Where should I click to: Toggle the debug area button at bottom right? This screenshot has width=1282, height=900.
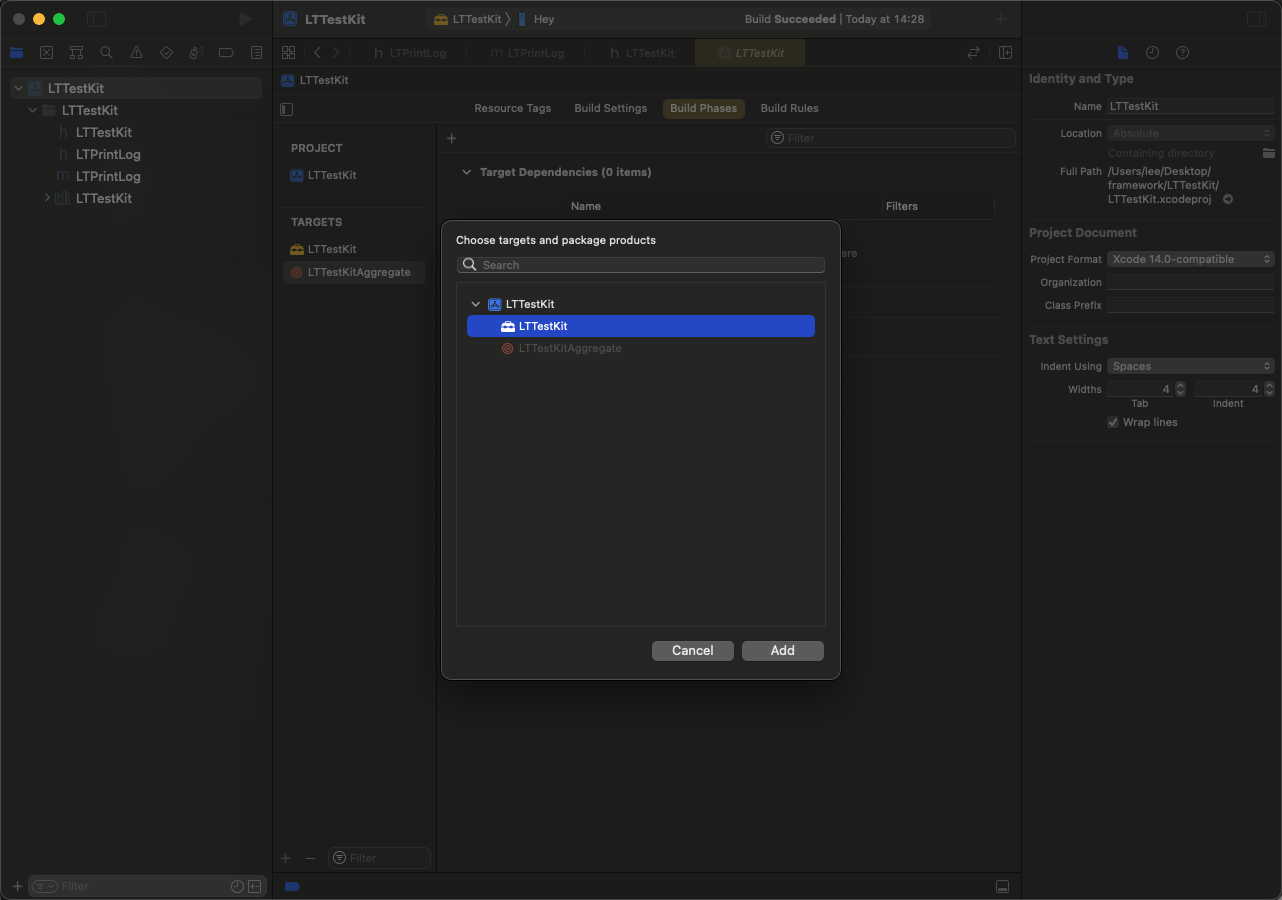point(1002,887)
